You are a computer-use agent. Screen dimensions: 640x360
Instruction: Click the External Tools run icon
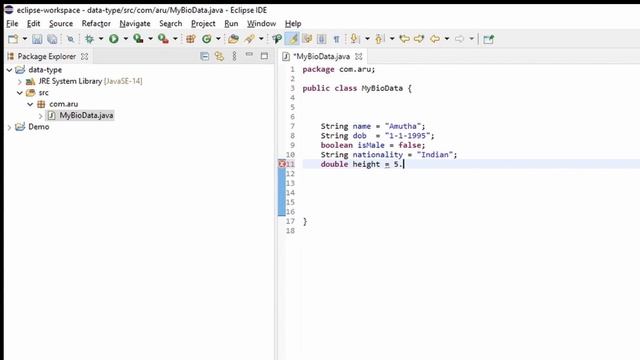click(x=163, y=39)
